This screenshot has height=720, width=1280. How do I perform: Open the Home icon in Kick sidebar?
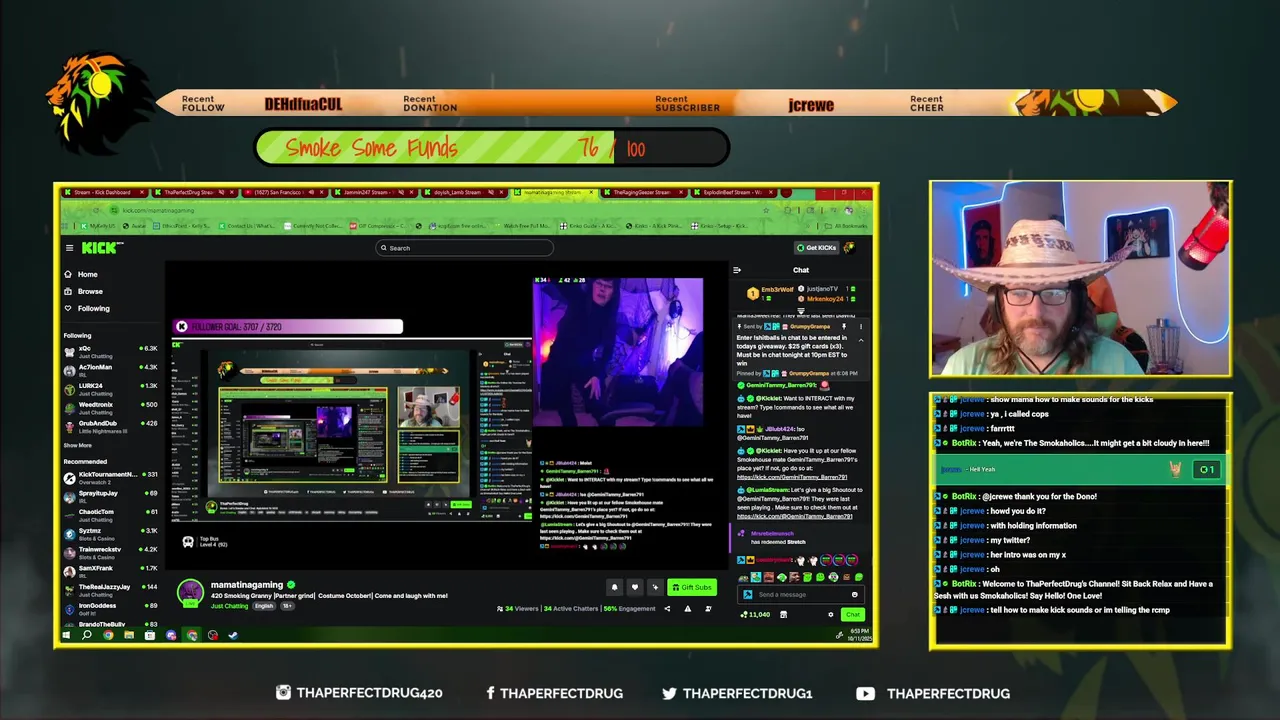(x=68, y=274)
